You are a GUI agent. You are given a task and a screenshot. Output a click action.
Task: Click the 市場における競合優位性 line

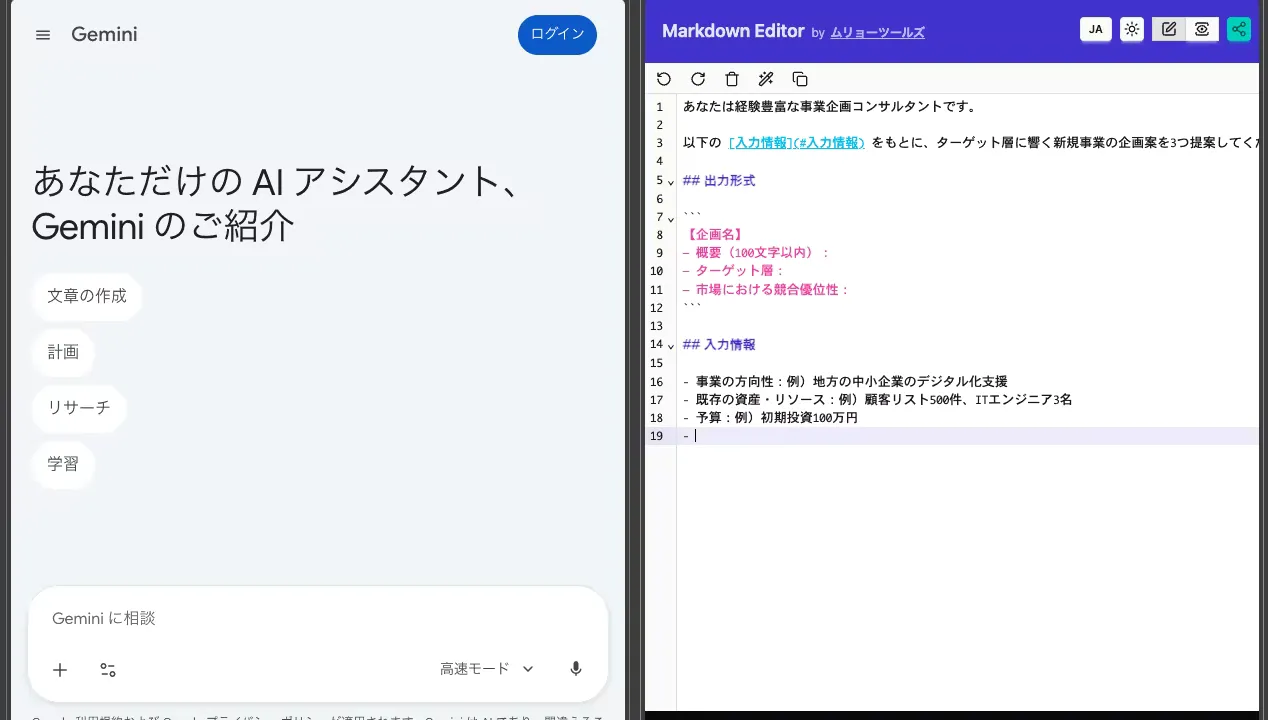pos(766,290)
